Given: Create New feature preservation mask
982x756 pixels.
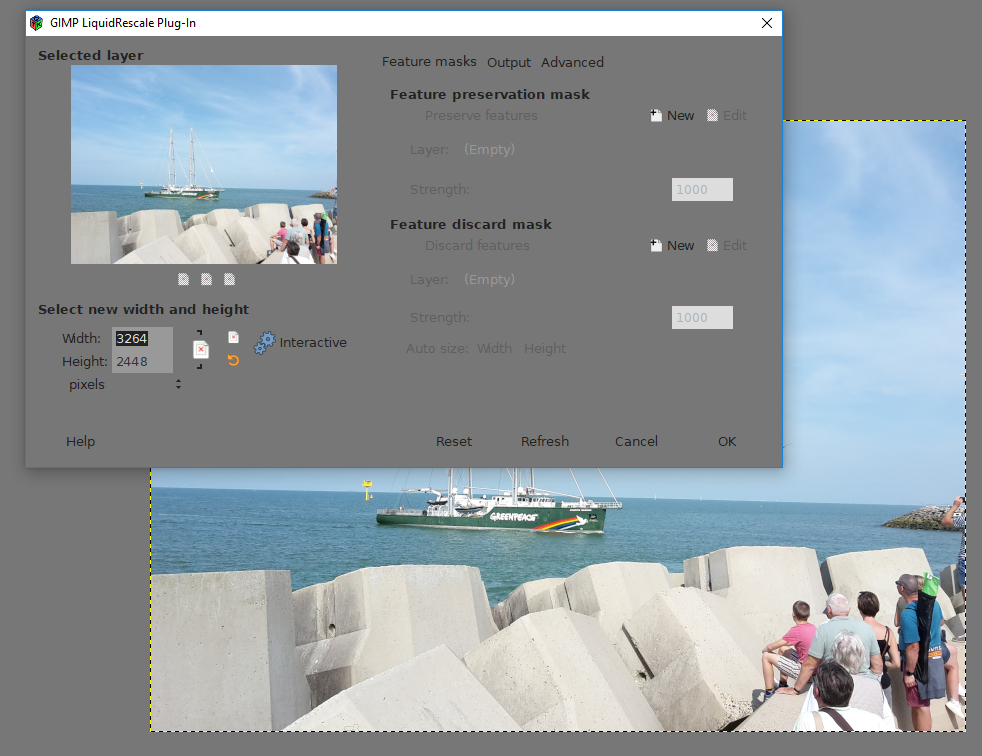Looking at the screenshot, I should point(672,116).
